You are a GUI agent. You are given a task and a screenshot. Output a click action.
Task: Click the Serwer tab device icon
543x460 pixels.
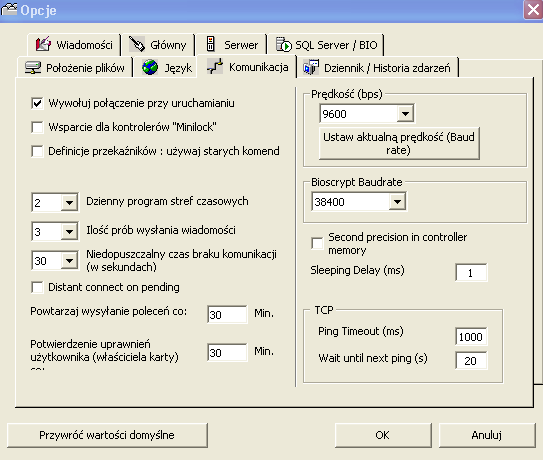tap(210, 44)
